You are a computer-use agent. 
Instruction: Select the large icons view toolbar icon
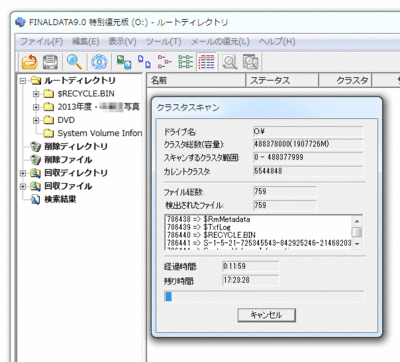[x=123, y=62]
